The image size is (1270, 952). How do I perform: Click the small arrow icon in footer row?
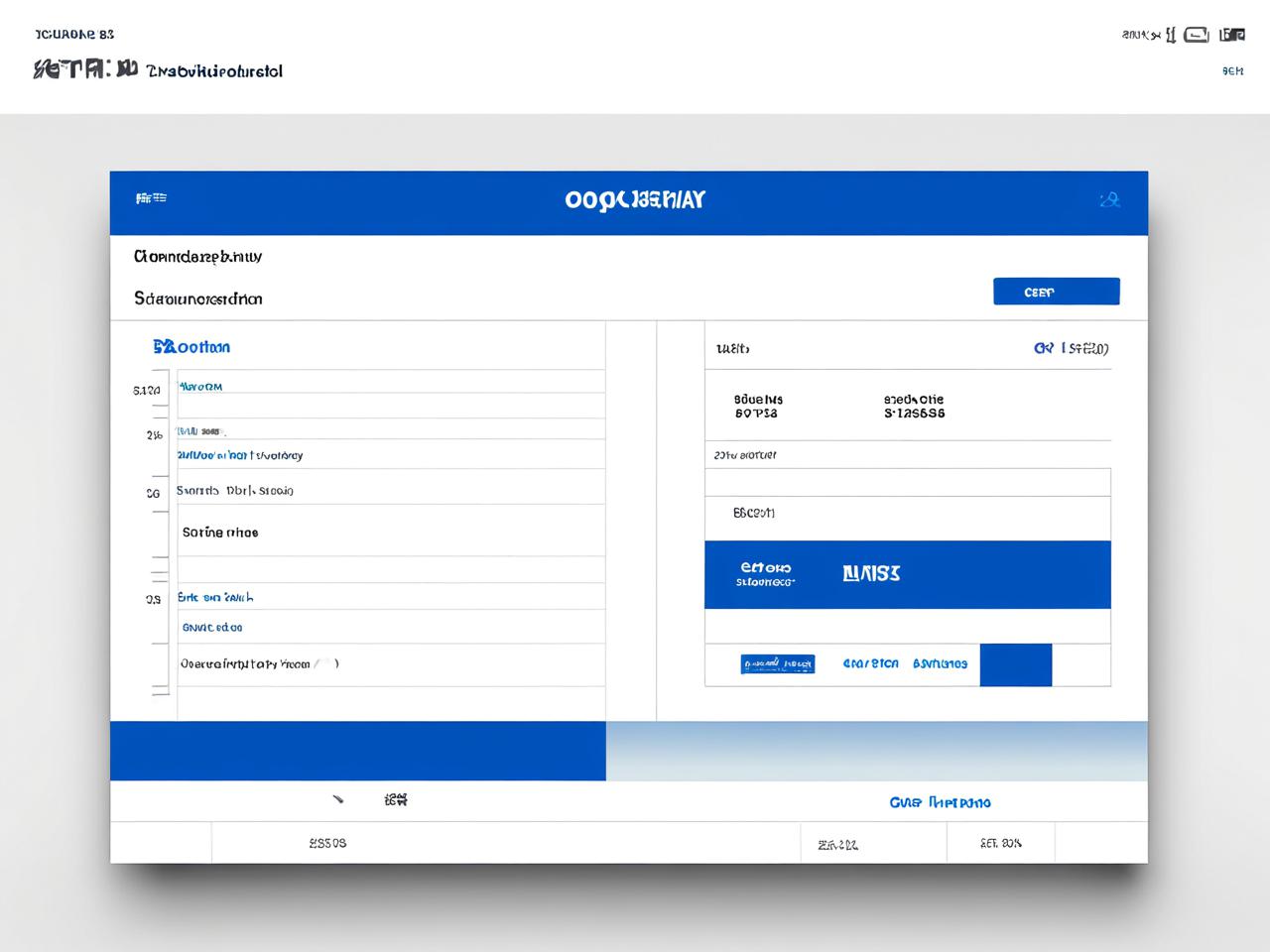pyautogui.click(x=337, y=798)
